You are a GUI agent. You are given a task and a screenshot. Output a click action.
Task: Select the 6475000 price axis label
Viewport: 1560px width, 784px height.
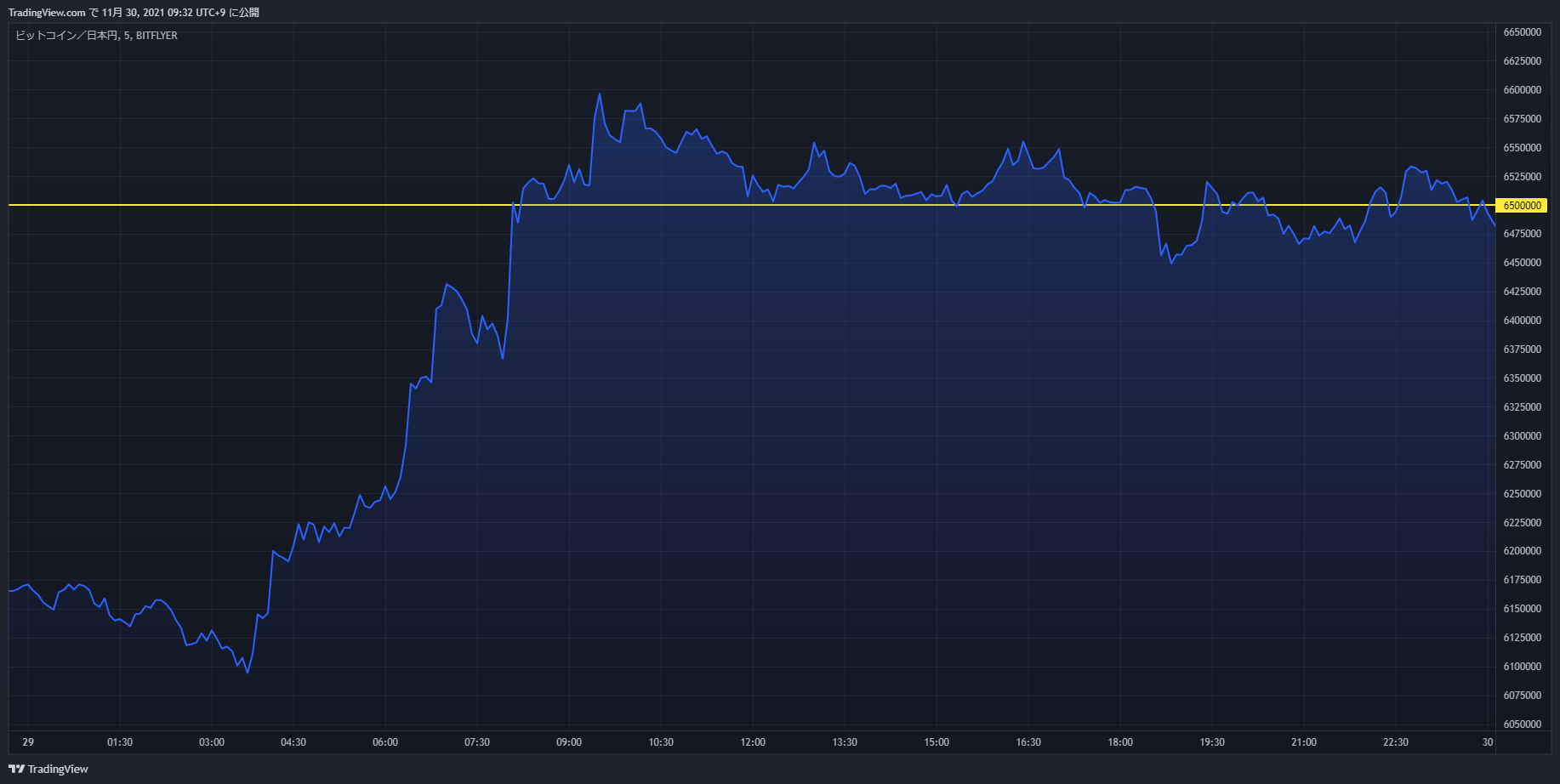[1523, 234]
